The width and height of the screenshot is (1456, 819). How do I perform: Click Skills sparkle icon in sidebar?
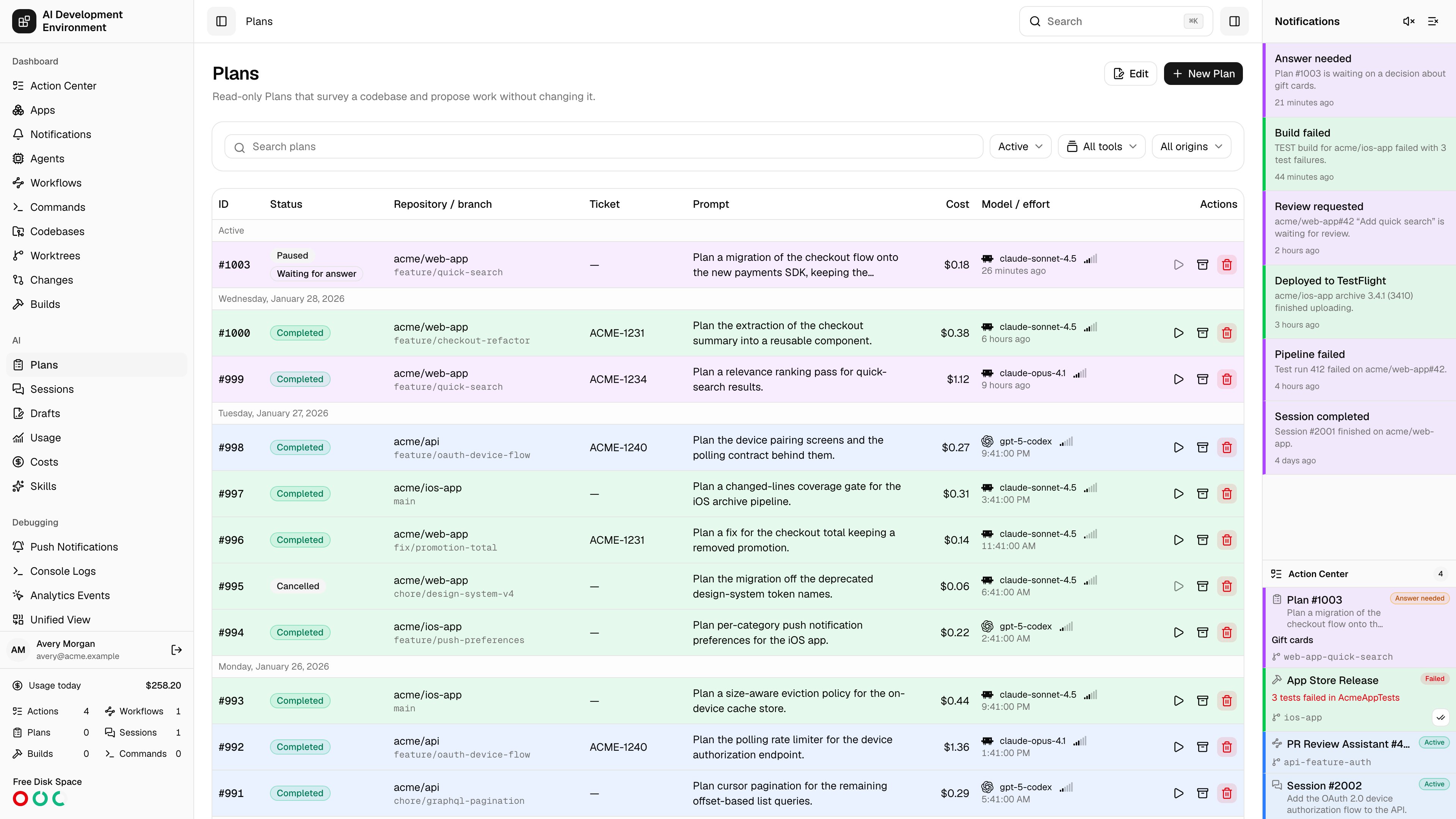(18, 486)
